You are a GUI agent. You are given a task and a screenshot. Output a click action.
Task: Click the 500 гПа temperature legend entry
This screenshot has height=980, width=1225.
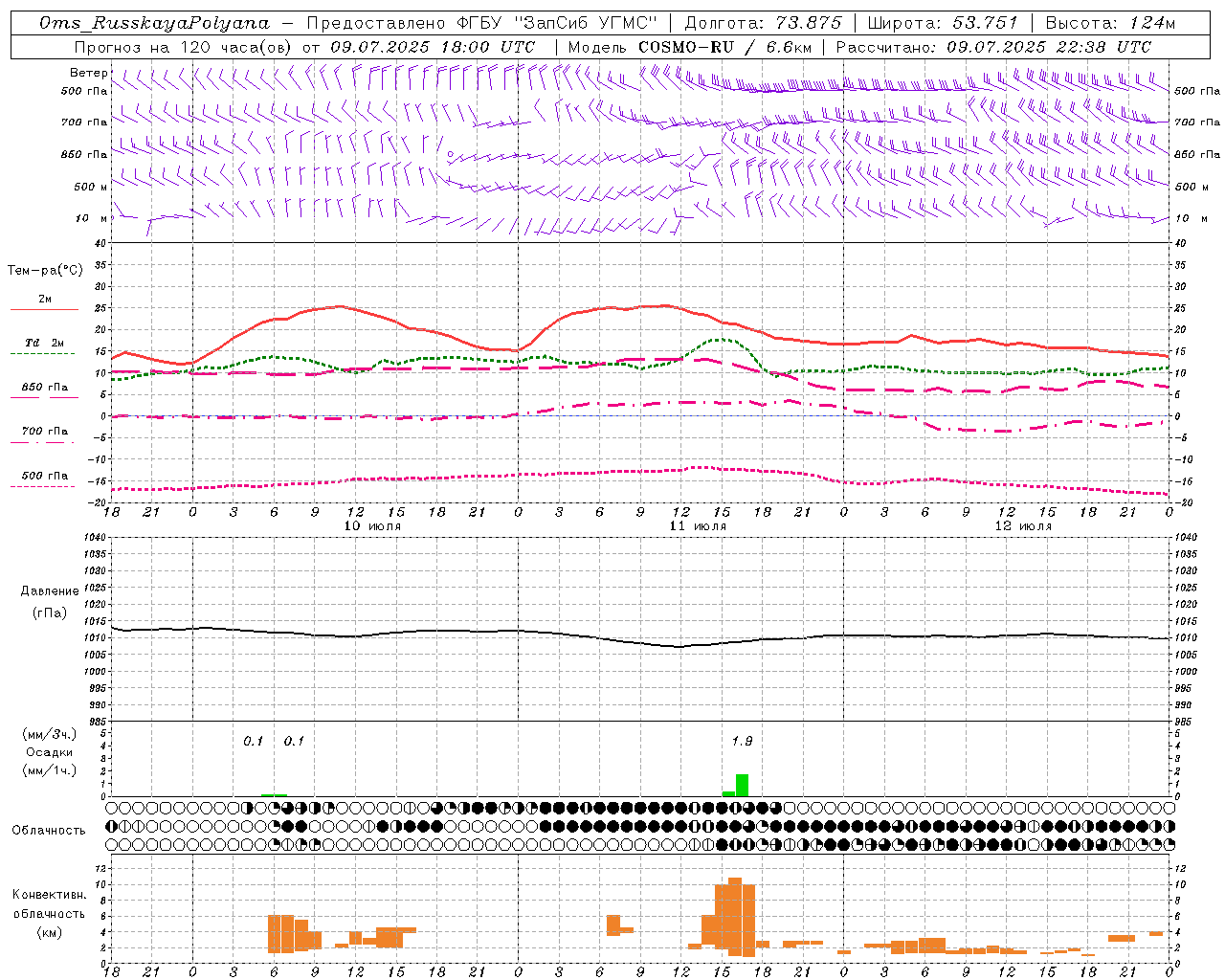click(45, 476)
